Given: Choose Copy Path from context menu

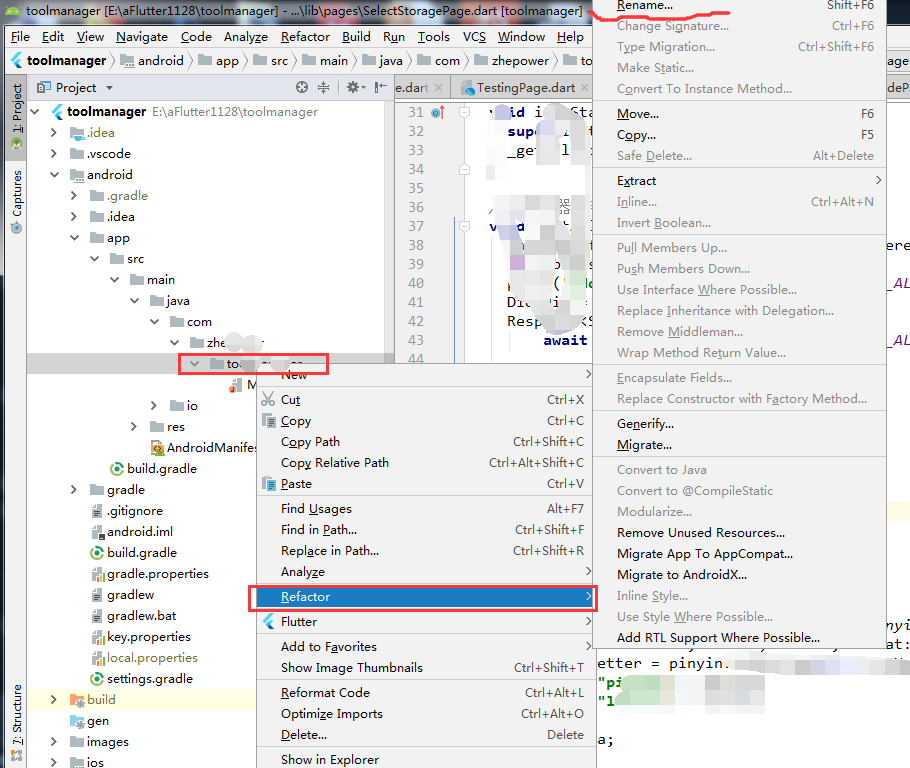Looking at the screenshot, I should pyautogui.click(x=425, y=442).
